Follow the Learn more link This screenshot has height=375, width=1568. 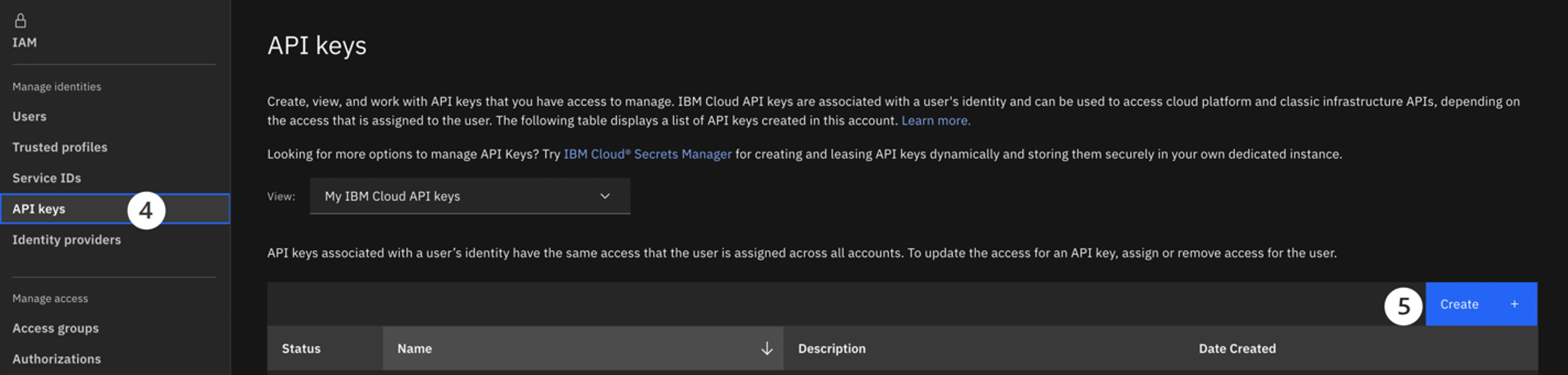tap(936, 121)
